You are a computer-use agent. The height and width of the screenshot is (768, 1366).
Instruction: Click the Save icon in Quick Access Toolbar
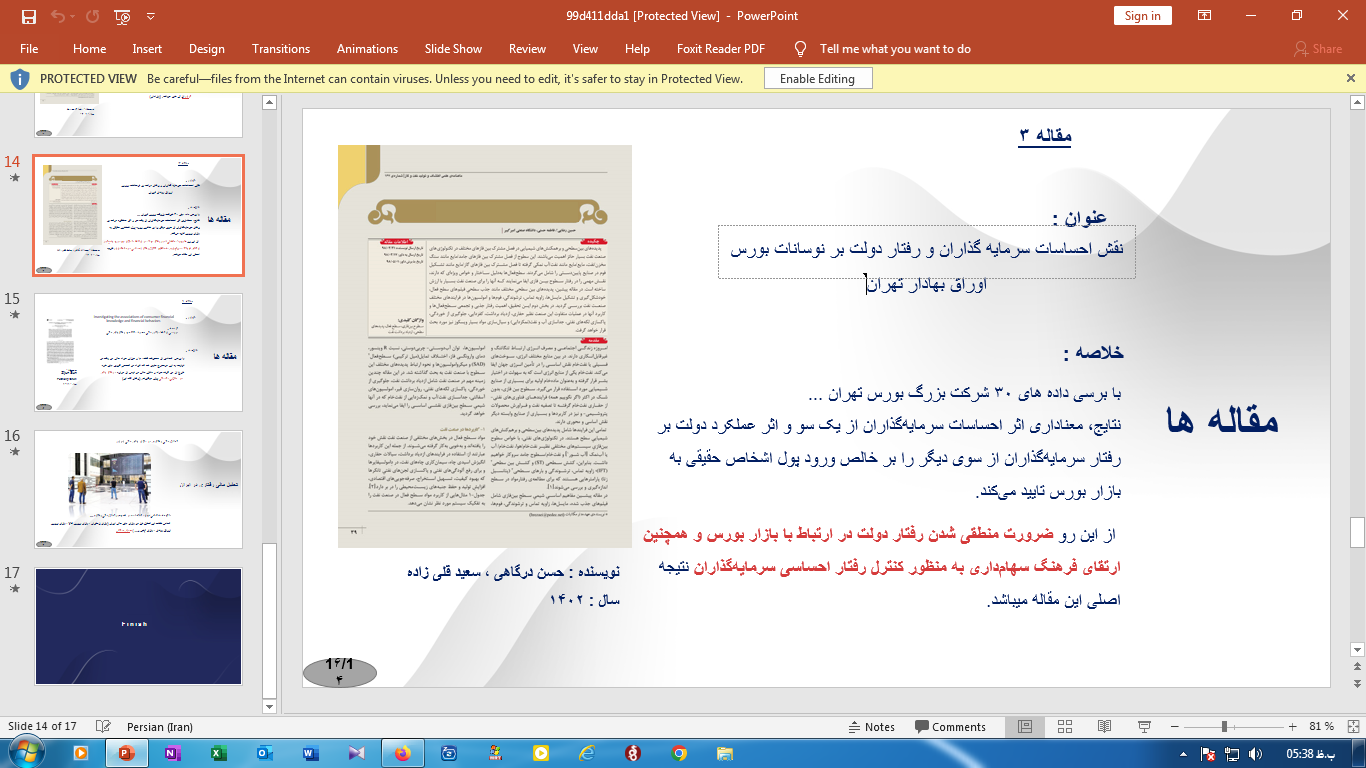point(28,16)
